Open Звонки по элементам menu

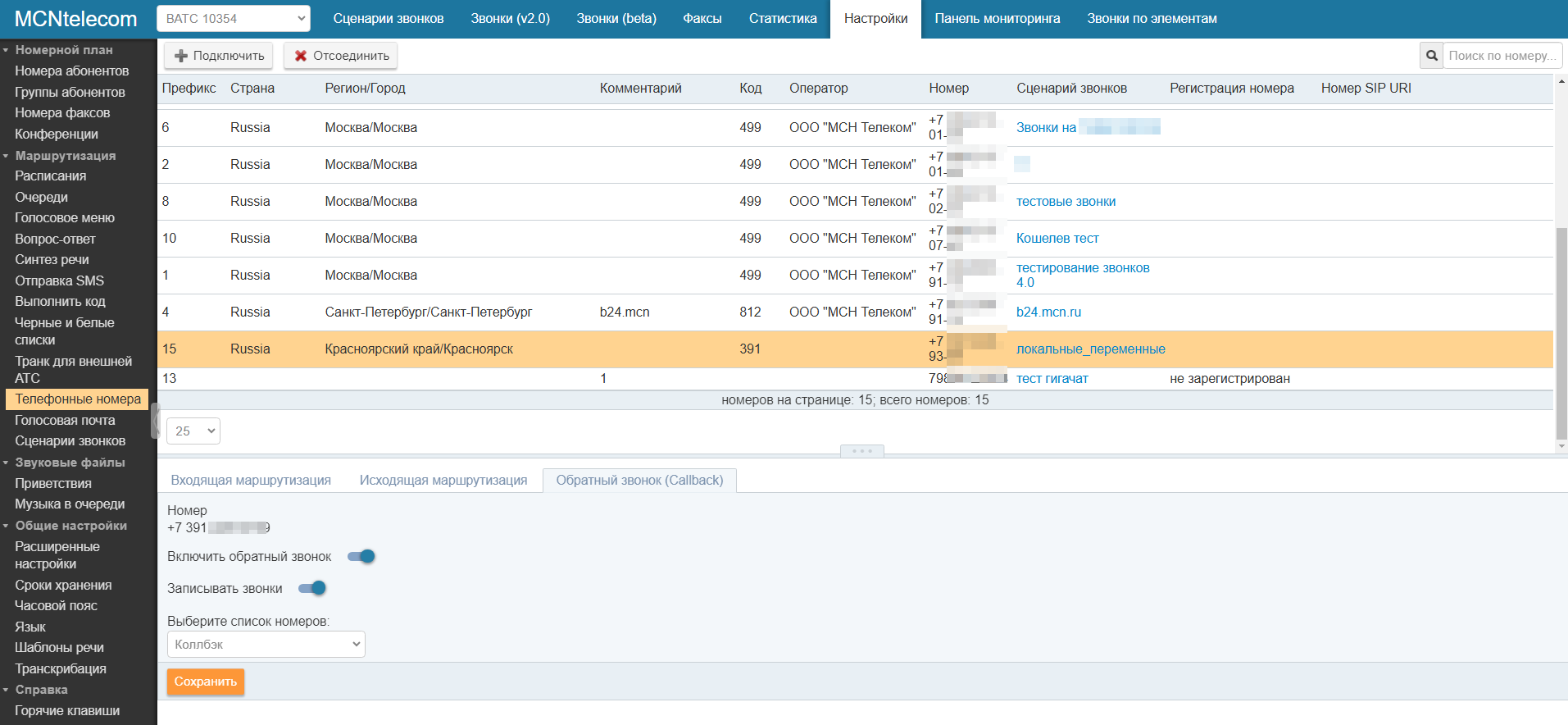[1152, 18]
